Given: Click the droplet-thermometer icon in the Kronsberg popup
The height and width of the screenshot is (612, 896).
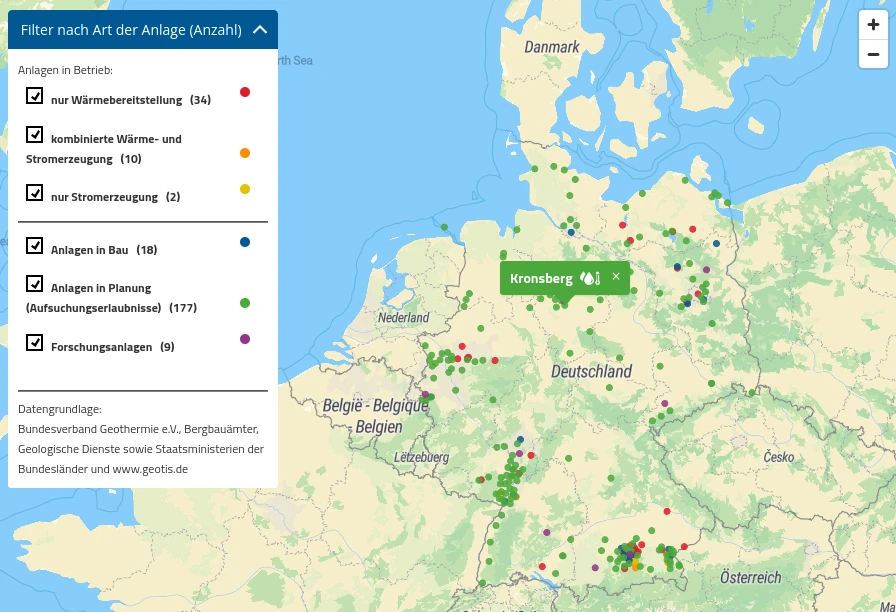Looking at the screenshot, I should [x=589, y=278].
